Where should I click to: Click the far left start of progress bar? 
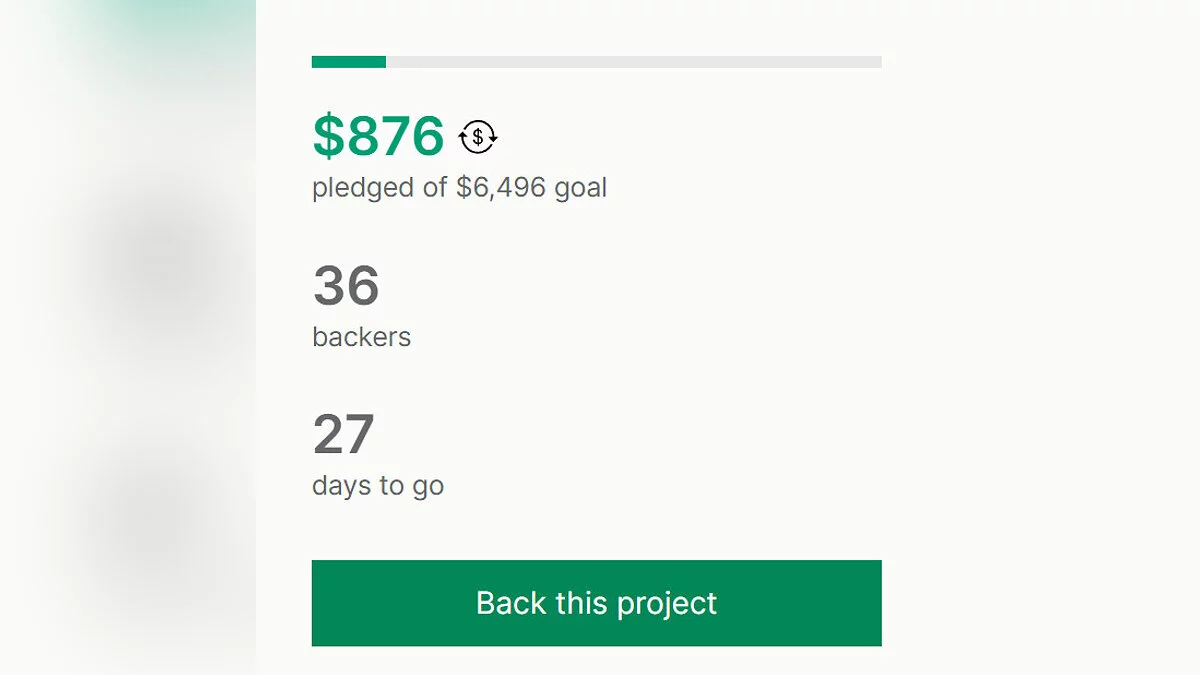[x=316, y=62]
